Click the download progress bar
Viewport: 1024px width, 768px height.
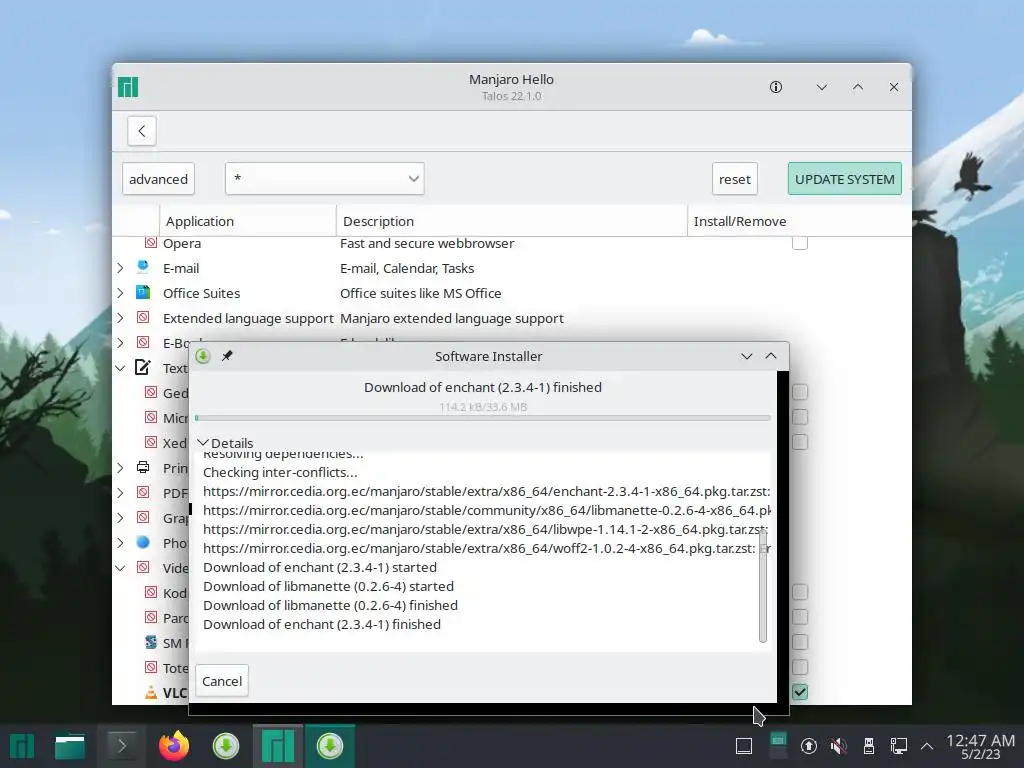483,418
